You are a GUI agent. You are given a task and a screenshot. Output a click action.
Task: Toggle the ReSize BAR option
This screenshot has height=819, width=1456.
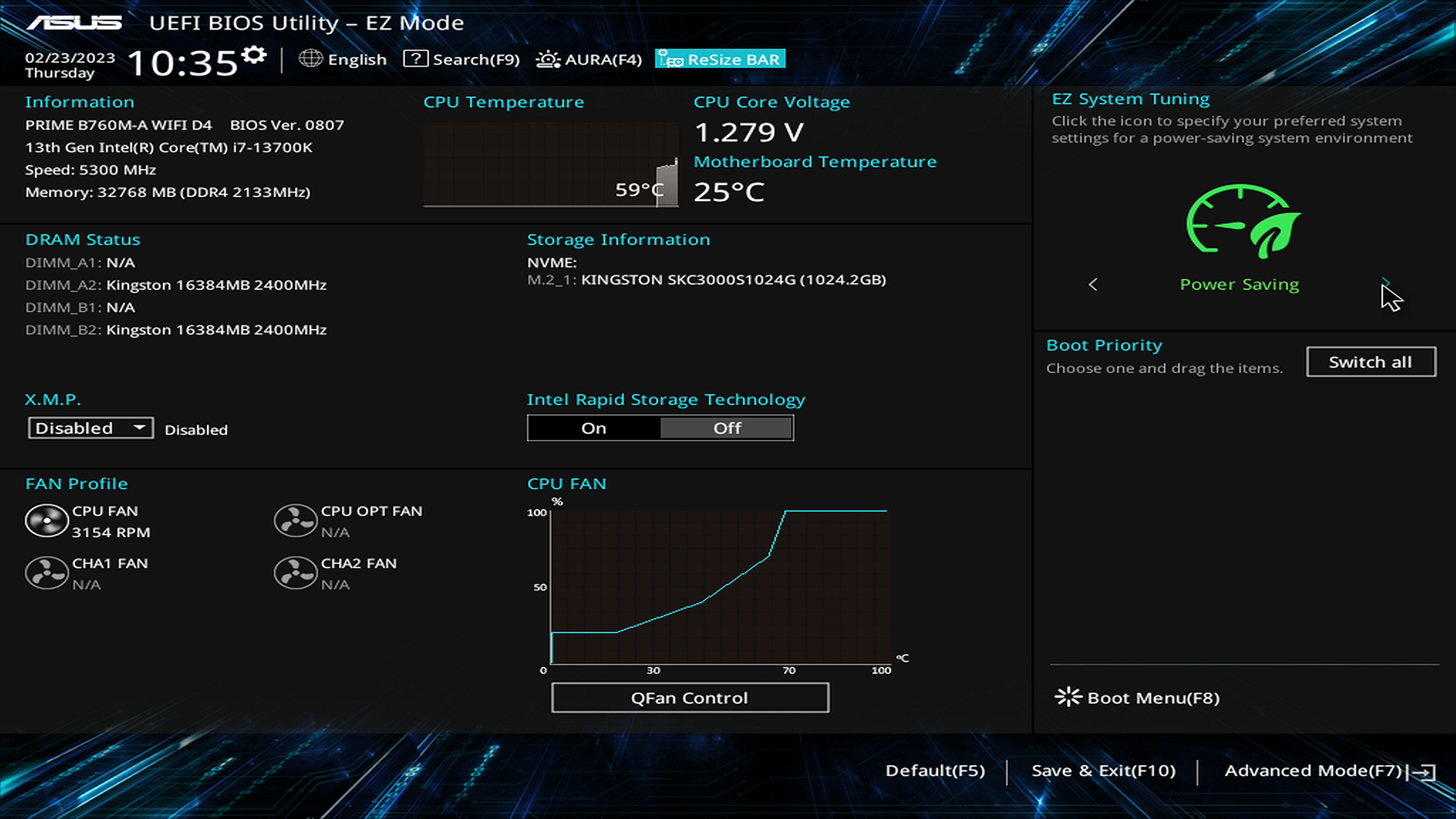click(720, 59)
